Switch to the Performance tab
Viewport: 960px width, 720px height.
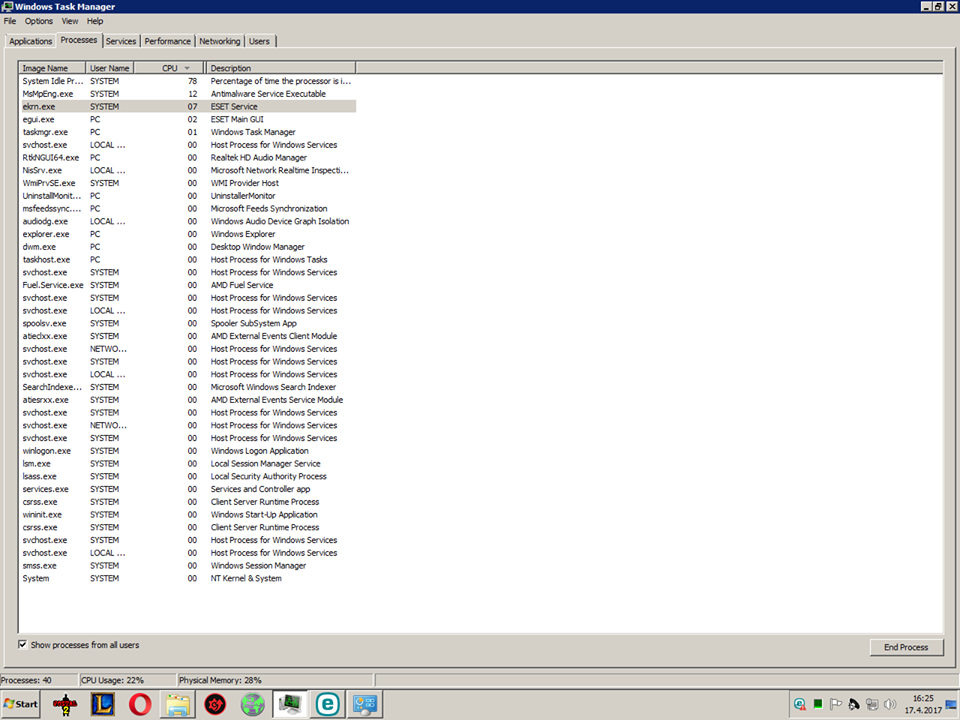pos(167,41)
